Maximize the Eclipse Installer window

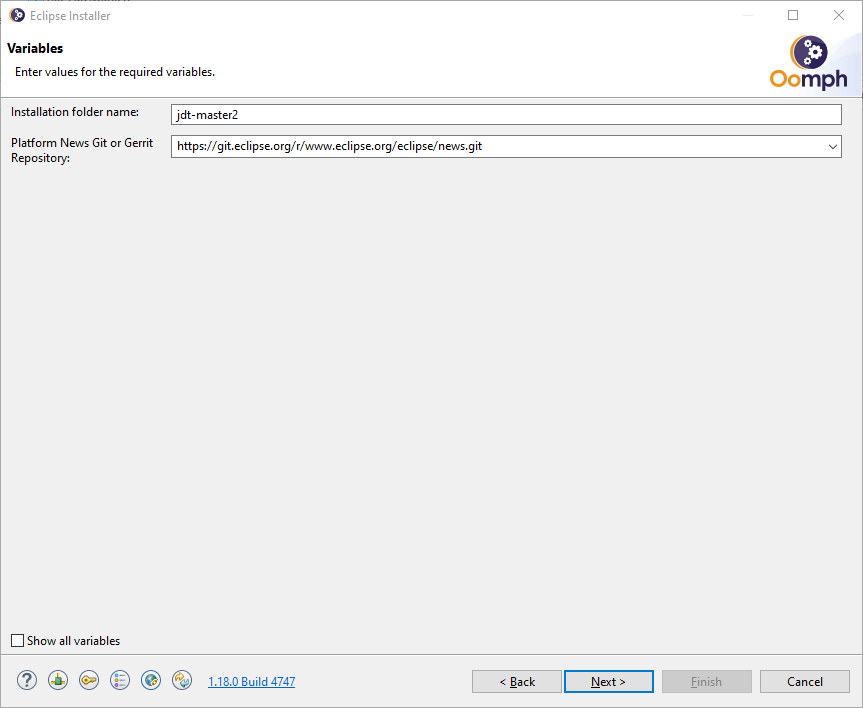[793, 15]
